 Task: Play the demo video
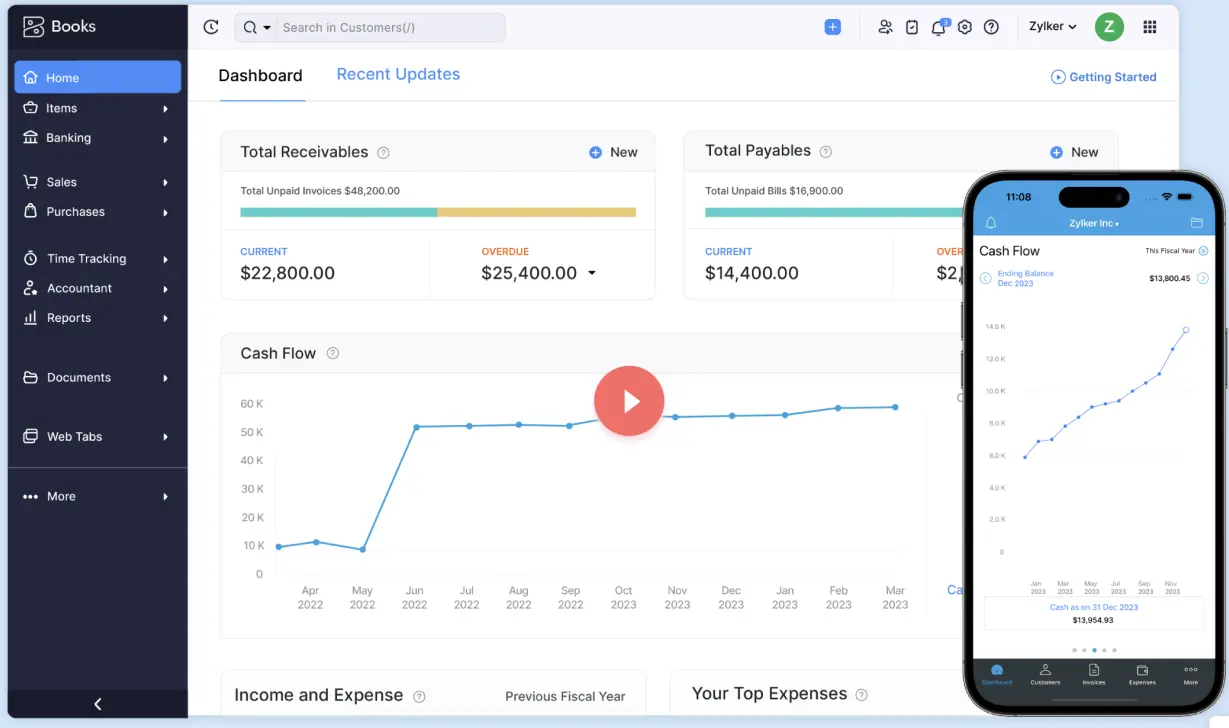pyautogui.click(x=629, y=401)
